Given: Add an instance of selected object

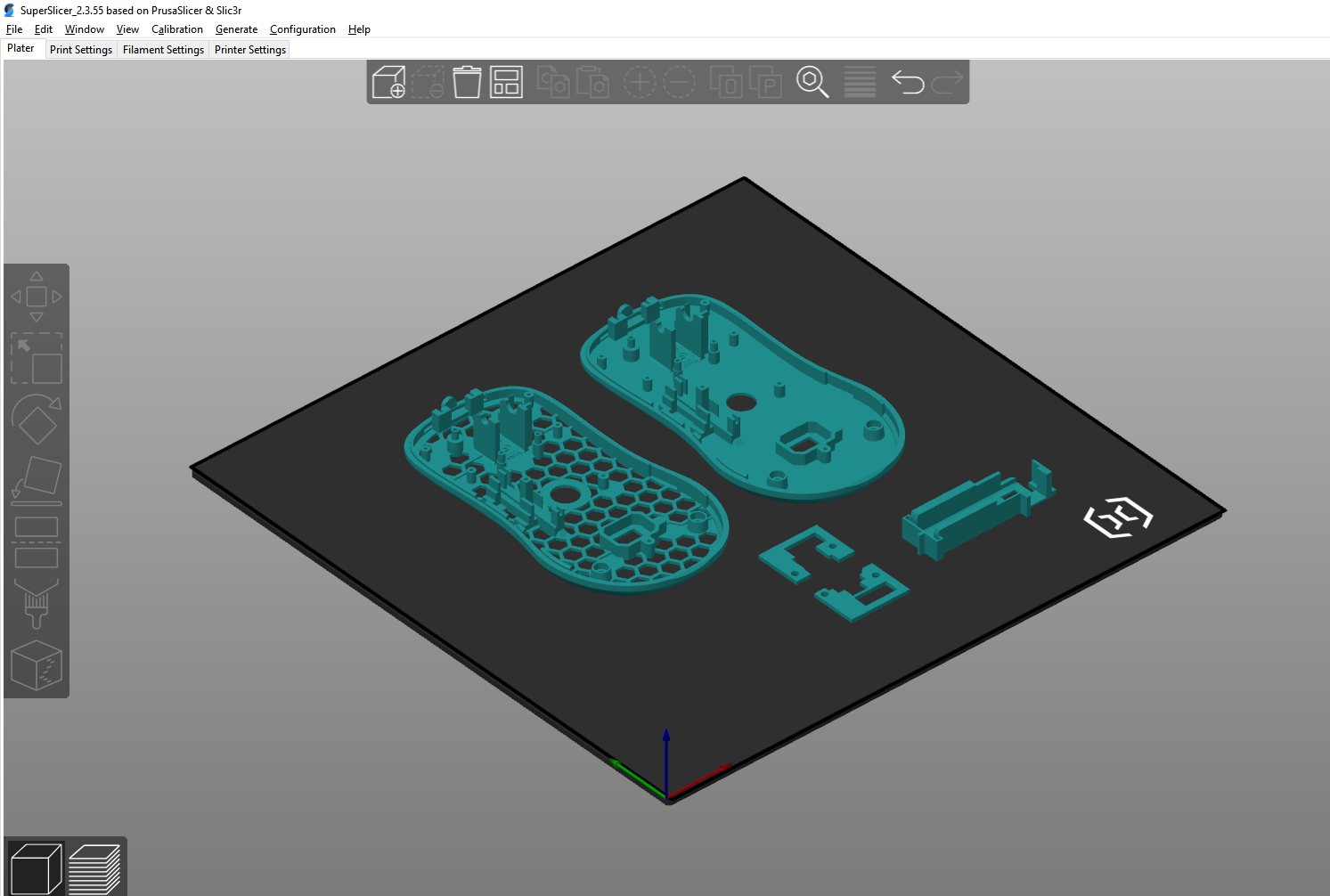Looking at the screenshot, I should (x=641, y=81).
